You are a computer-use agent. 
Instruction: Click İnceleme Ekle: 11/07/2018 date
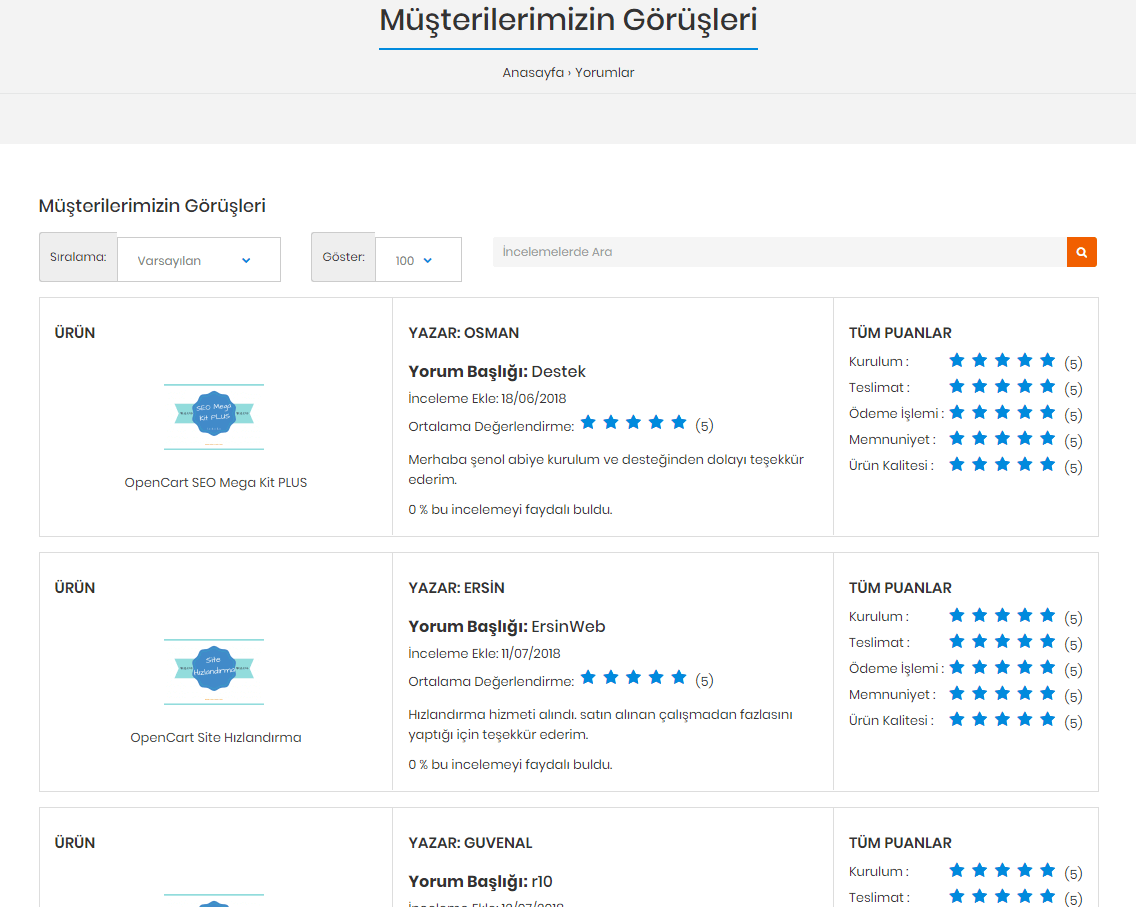(x=484, y=653)
